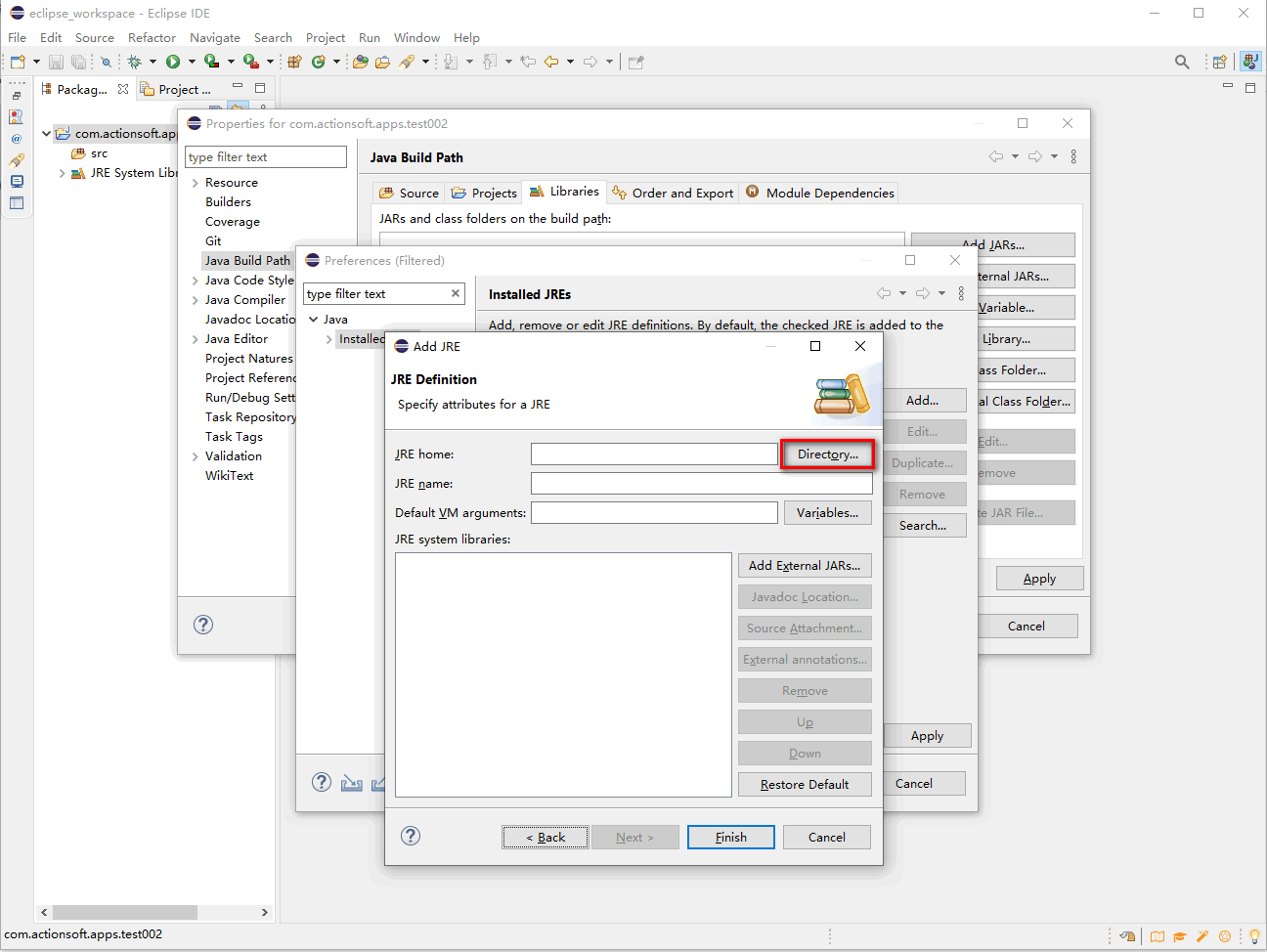Click the Debug bug icon in toolbar
The image size is (1267, 952).
pyautogui.click(x=135, y=62)
